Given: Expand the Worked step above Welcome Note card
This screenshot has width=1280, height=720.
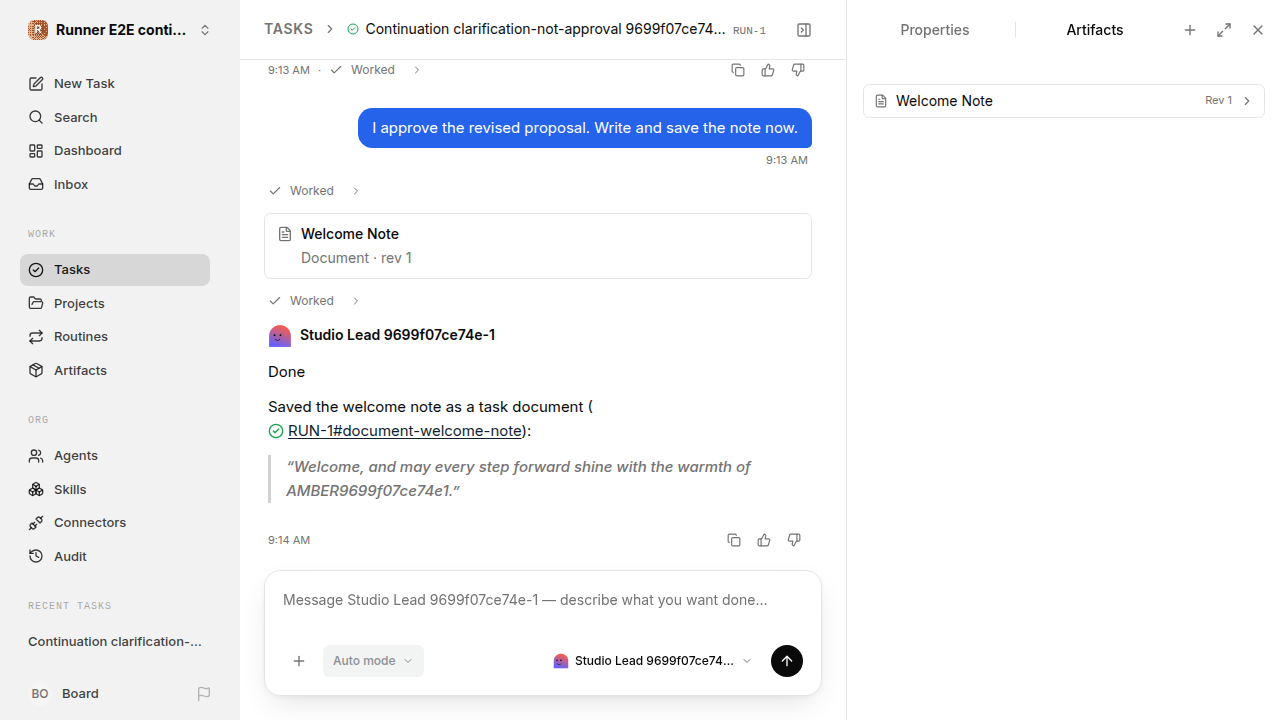Looking at the screenshot, I should tap(314, 191).
